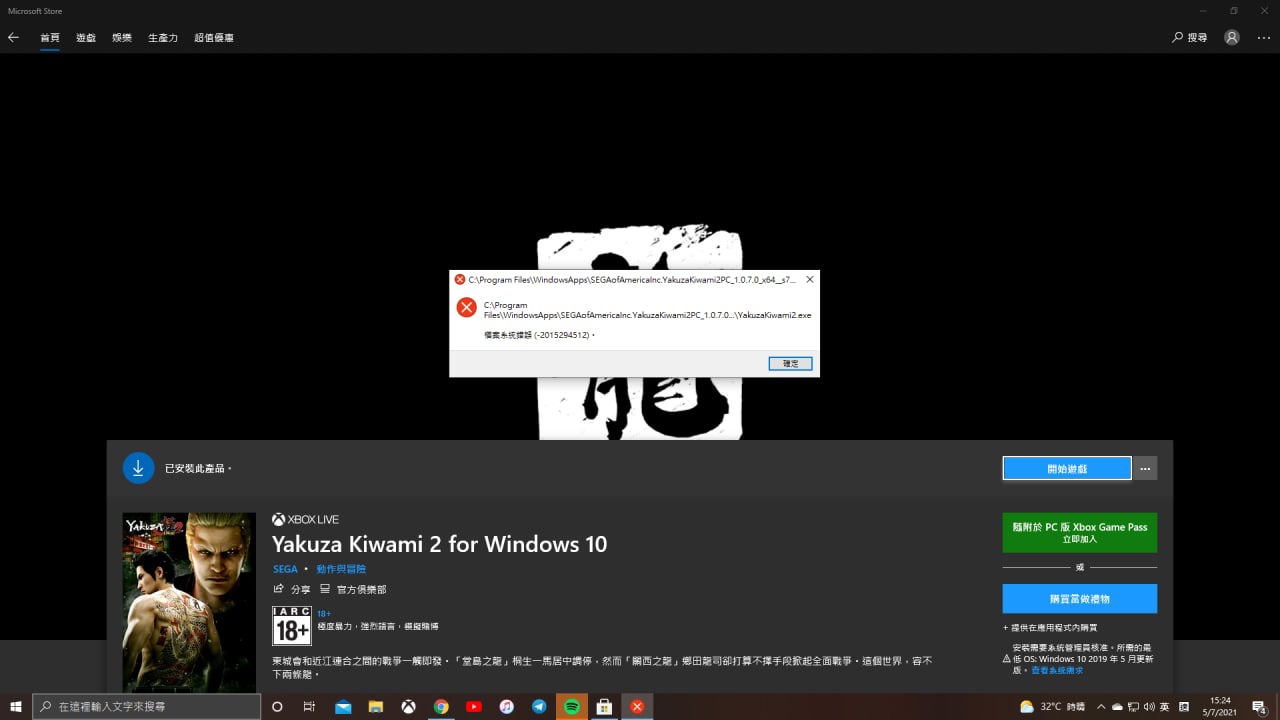Go back with the Store back arrow
The height and width of the screenshot is (720, 1280).
[x=13, y=37]
